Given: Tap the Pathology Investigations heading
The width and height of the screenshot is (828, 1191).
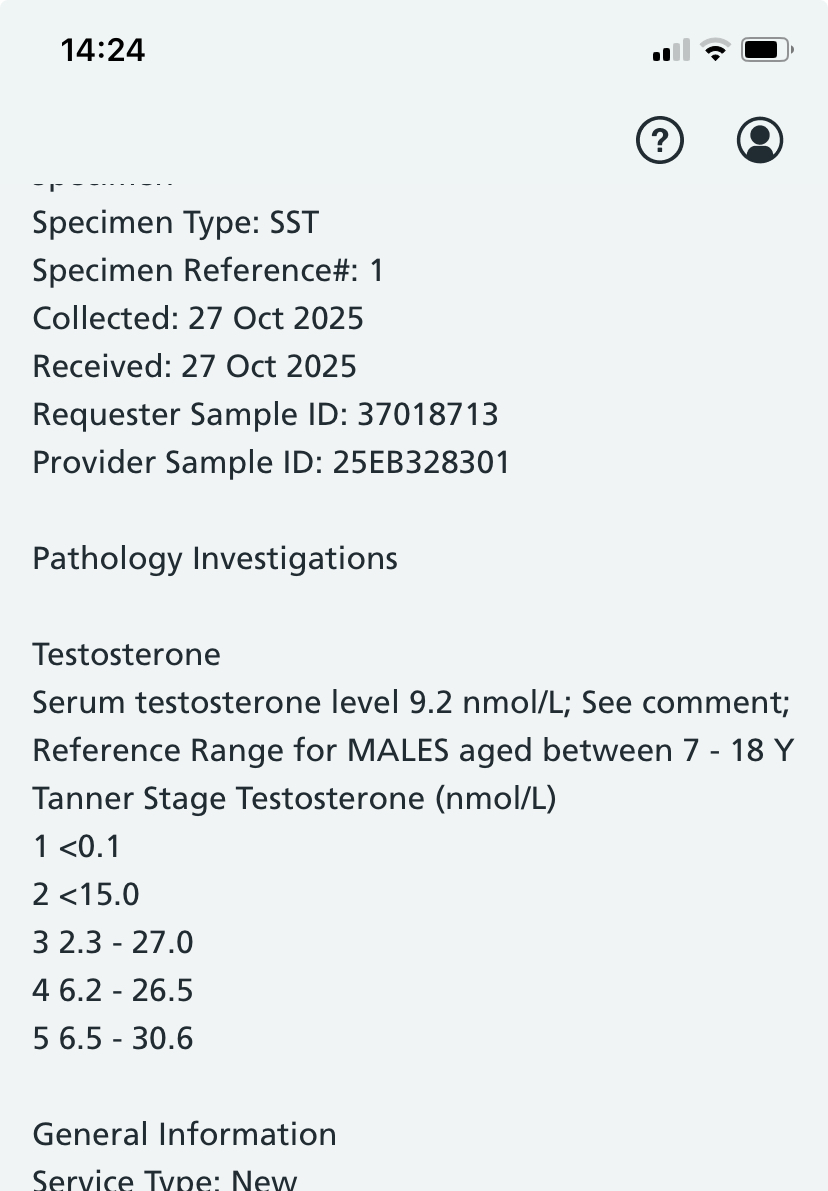Looking at the screenshot, I should click(x=215, y=558).
